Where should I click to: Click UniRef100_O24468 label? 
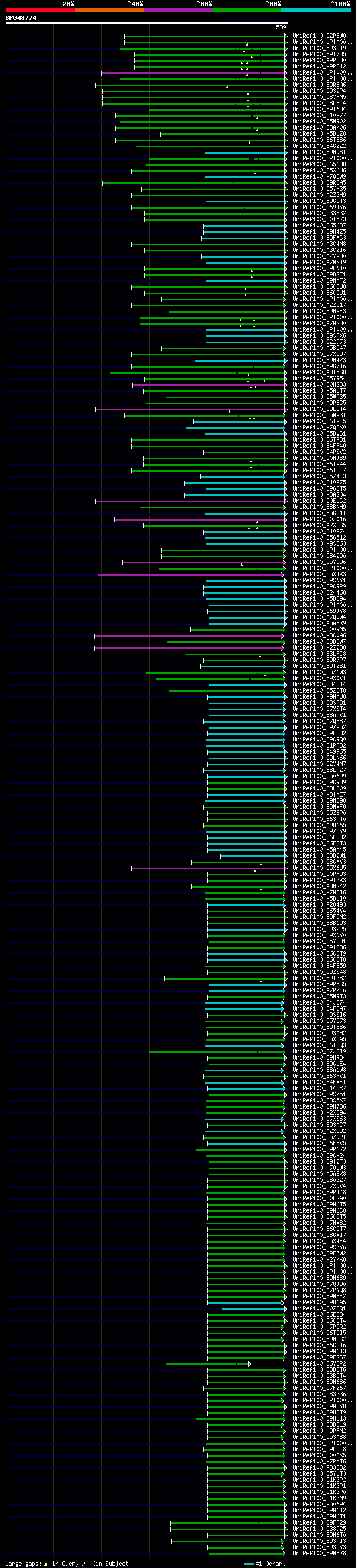(319, 593)
